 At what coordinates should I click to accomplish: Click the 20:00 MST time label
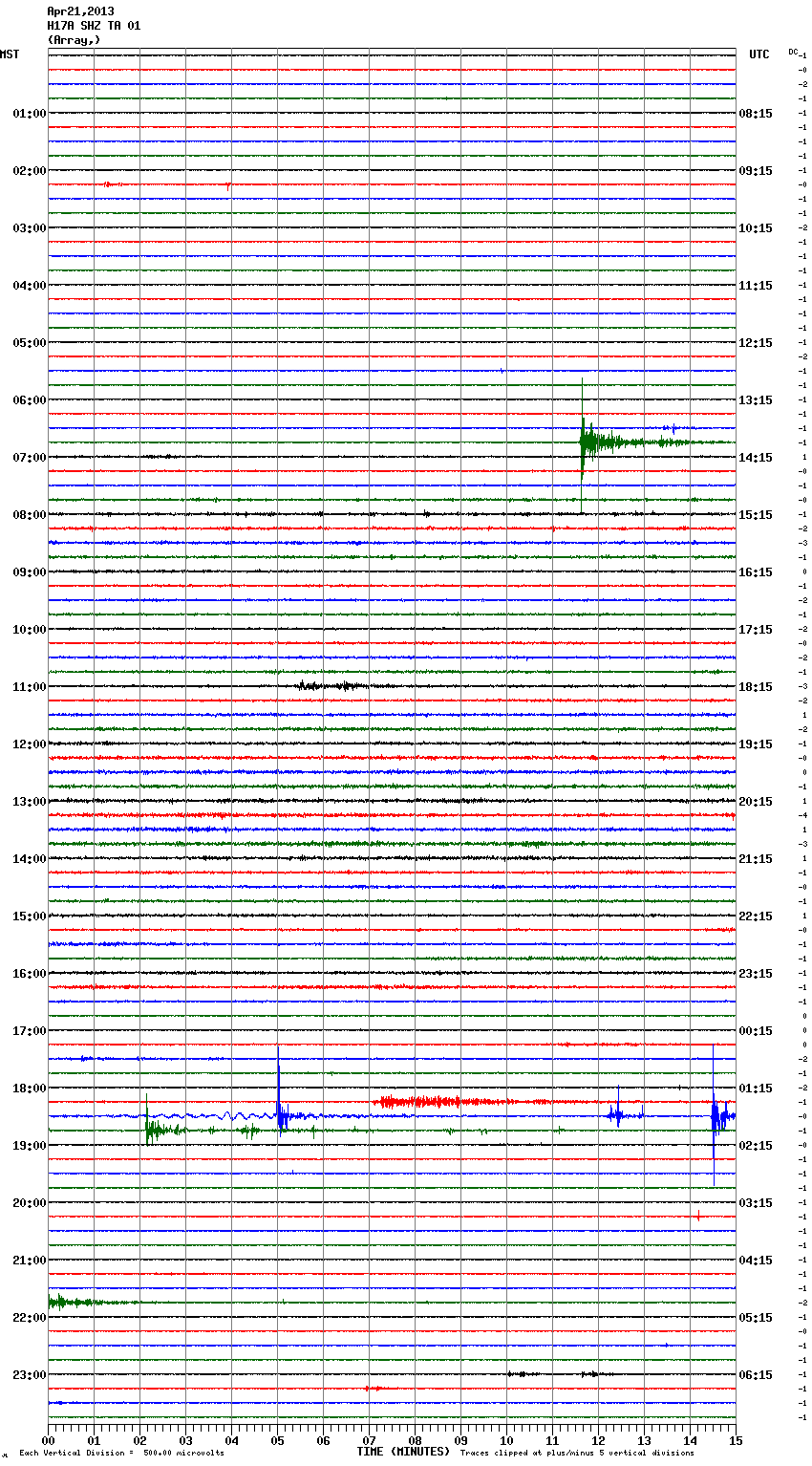pyautogui.click(x=30, y=1203)
